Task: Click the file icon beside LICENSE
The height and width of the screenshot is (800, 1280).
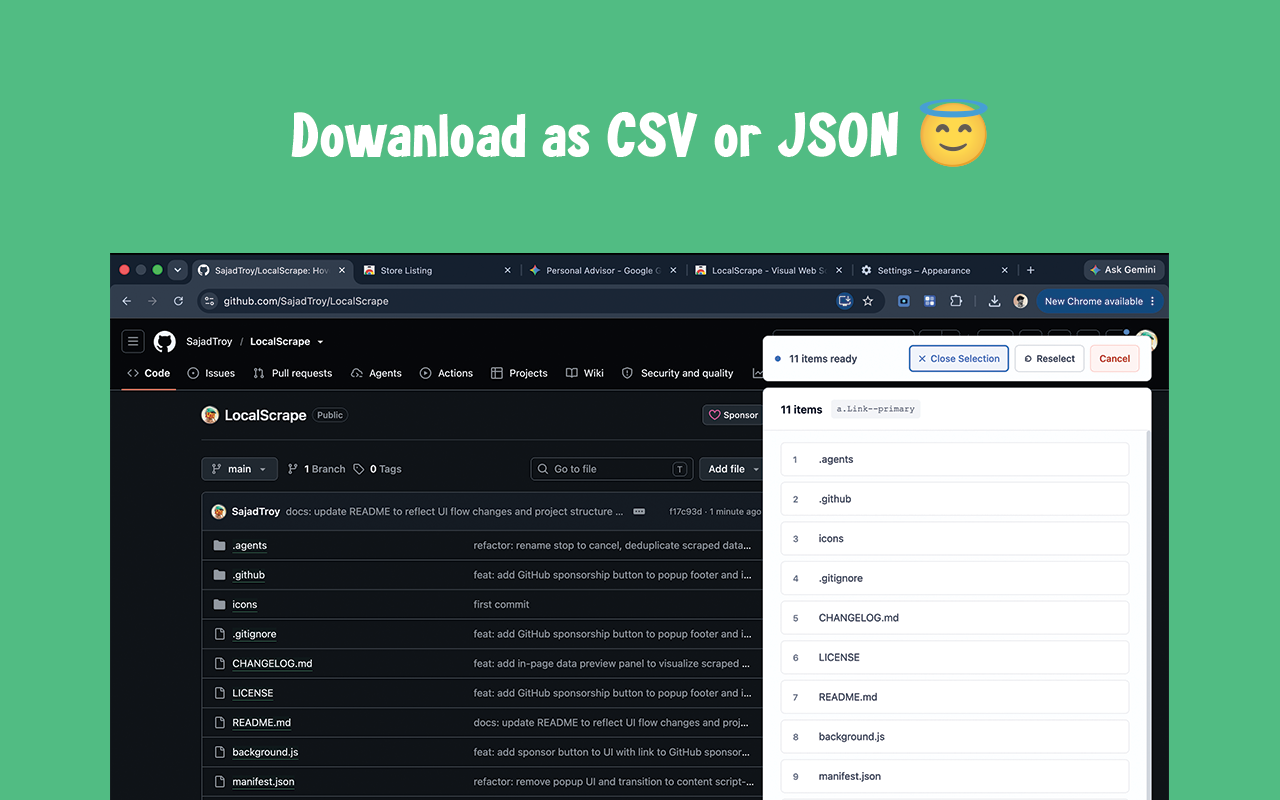Action: point(220,693)
